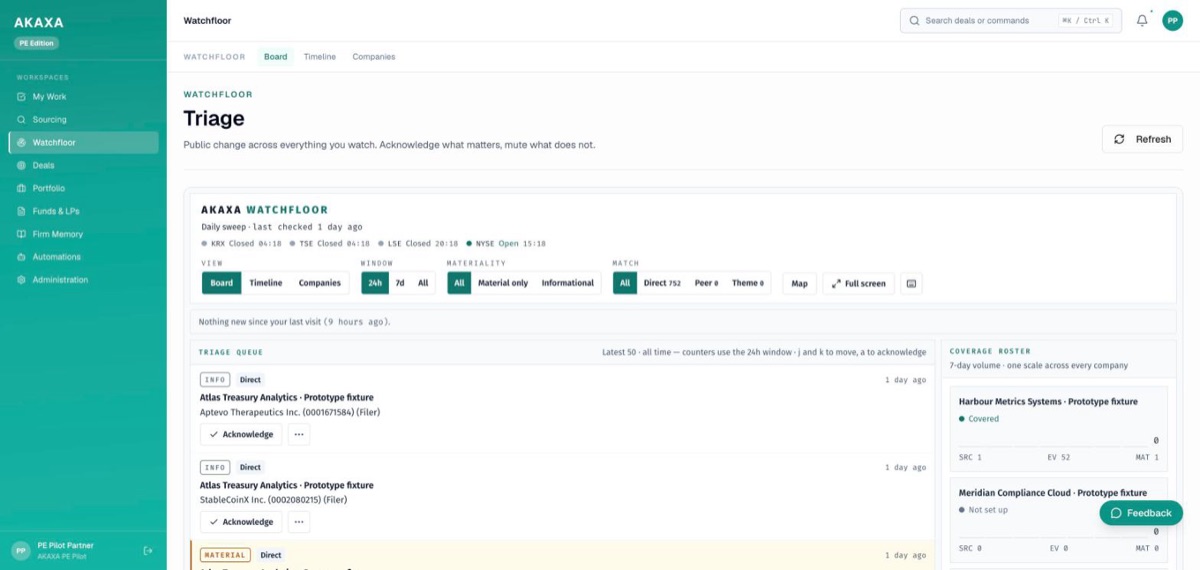Open Sourcing workspace
Screen dimensions: 1200x570
(83, 120)
